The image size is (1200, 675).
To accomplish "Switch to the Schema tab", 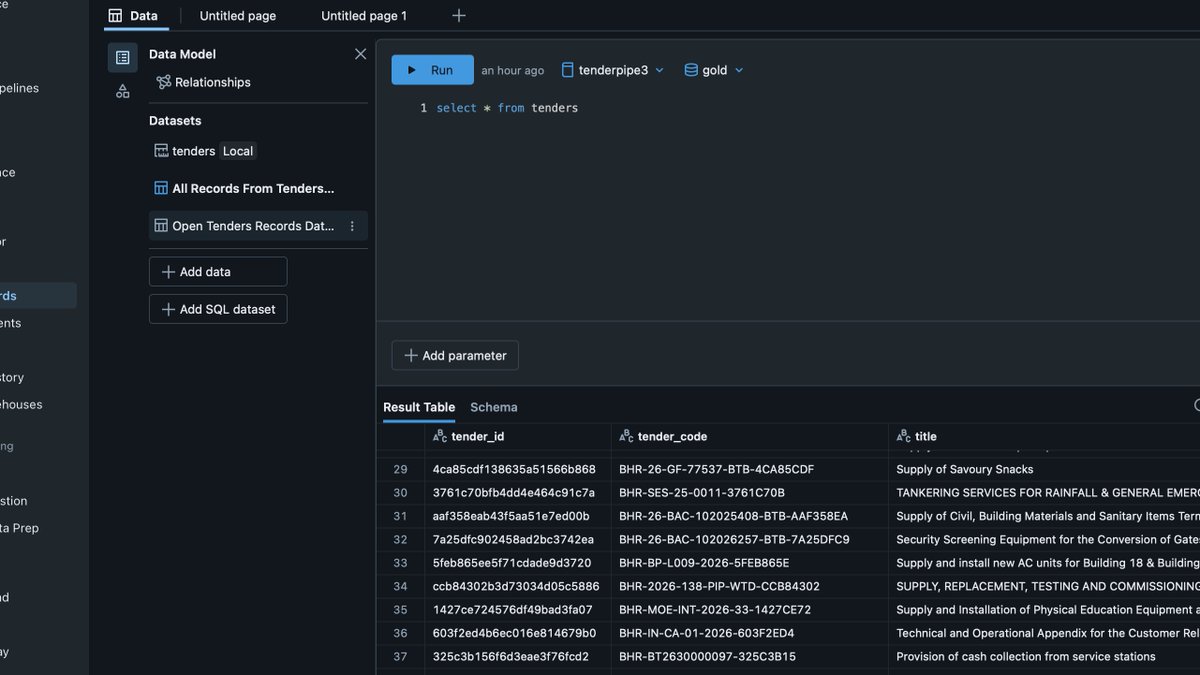I will 494,407.
